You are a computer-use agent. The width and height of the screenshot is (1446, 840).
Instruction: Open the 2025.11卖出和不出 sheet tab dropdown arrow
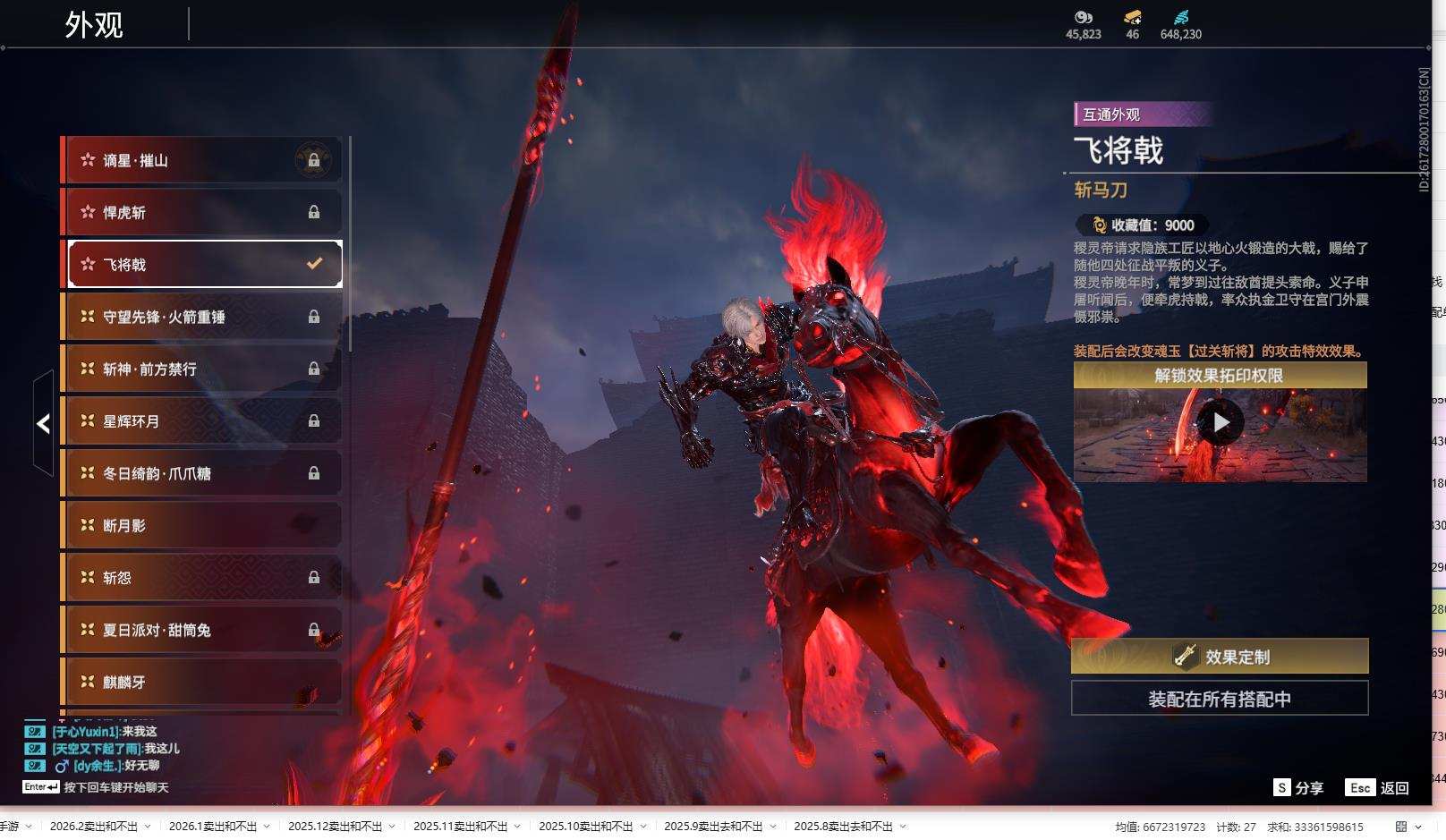click(517, 827)
